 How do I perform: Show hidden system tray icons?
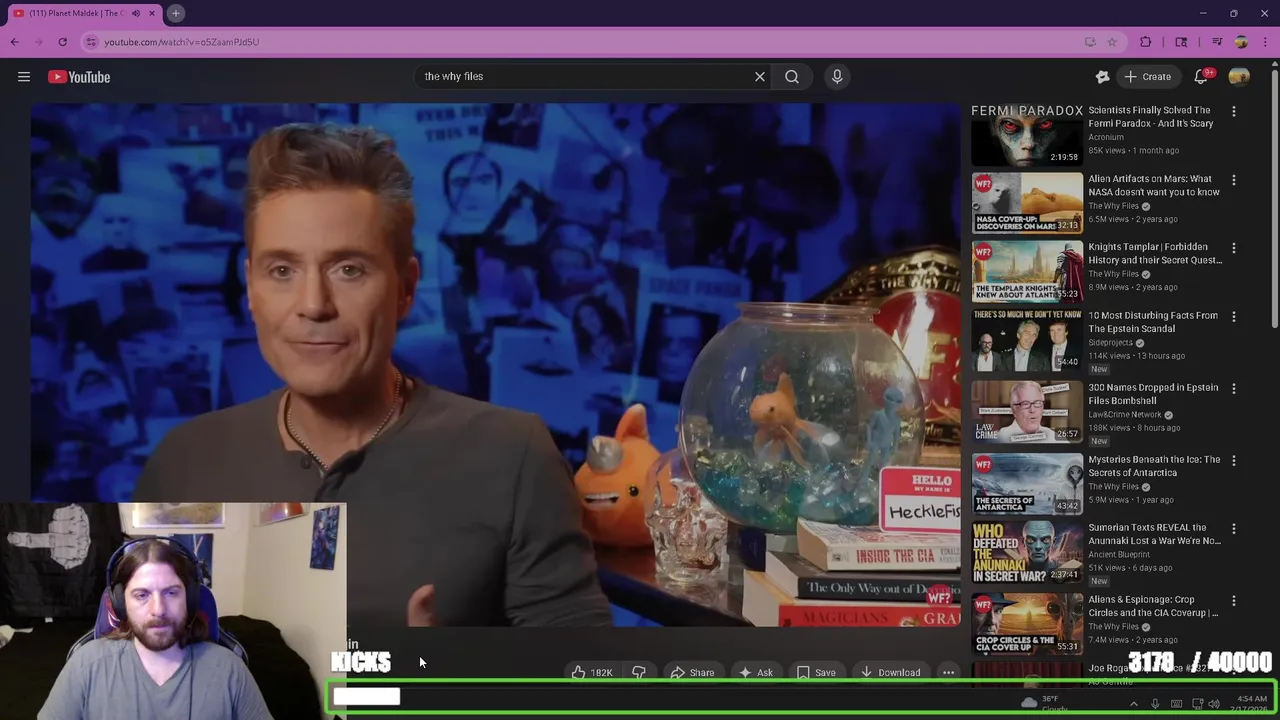pos(1133,704)
